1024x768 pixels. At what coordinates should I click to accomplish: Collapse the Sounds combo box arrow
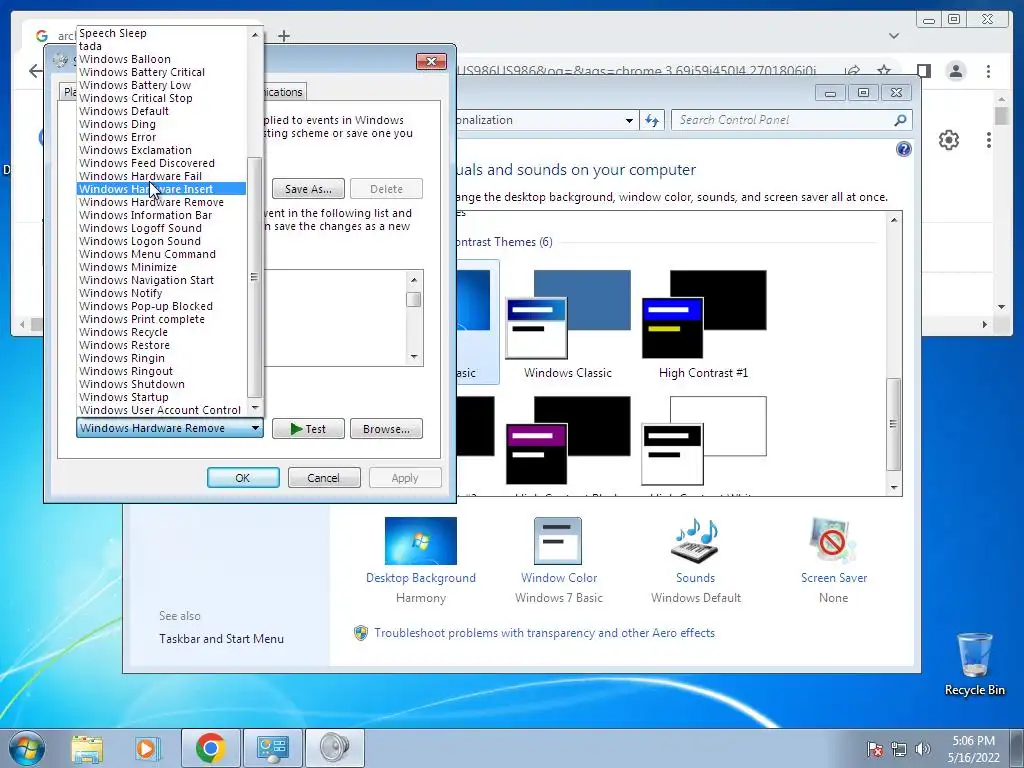coord(255,428)
